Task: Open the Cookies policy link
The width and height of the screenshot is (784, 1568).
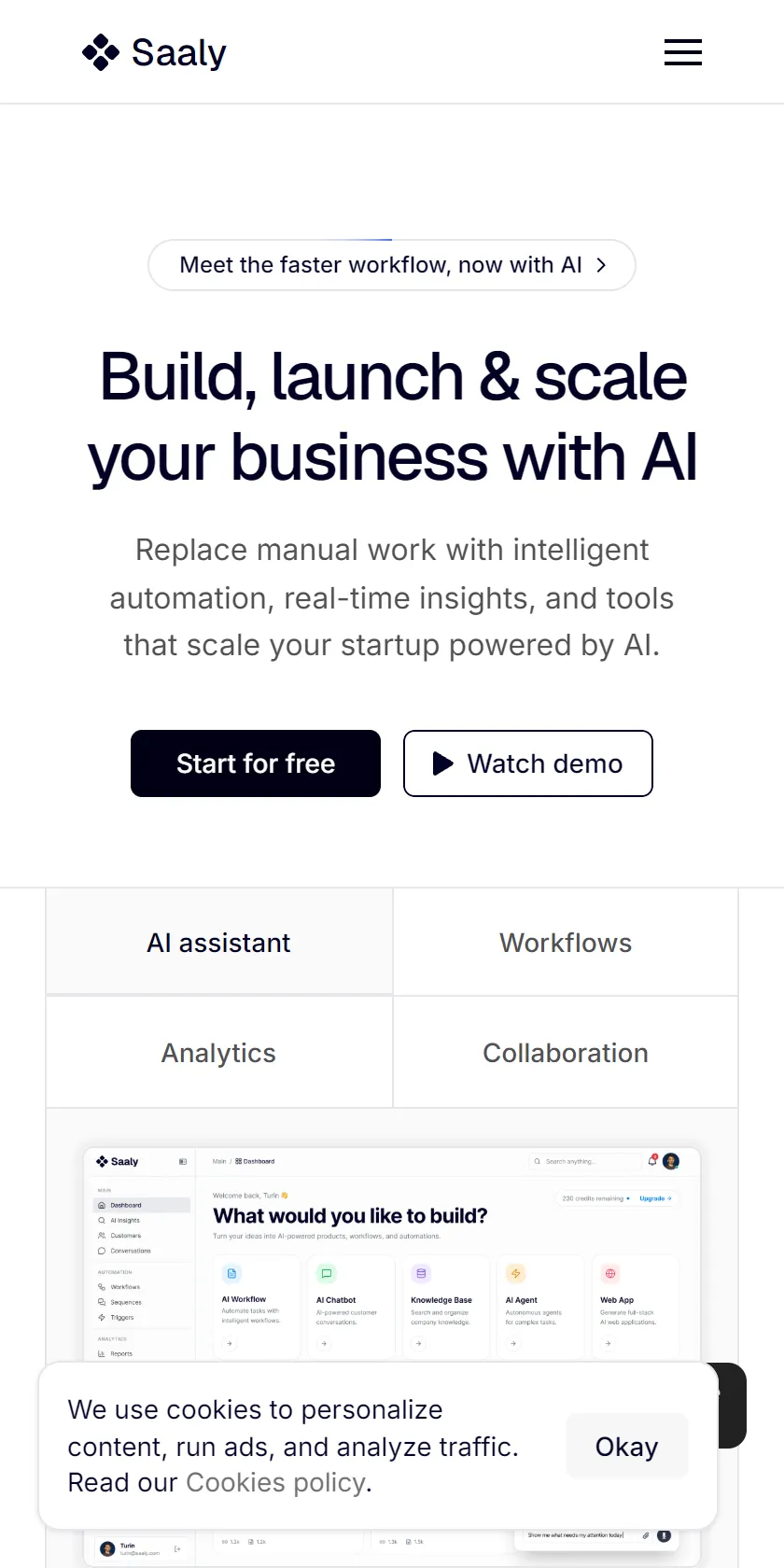Action: tap(275, 1482)
